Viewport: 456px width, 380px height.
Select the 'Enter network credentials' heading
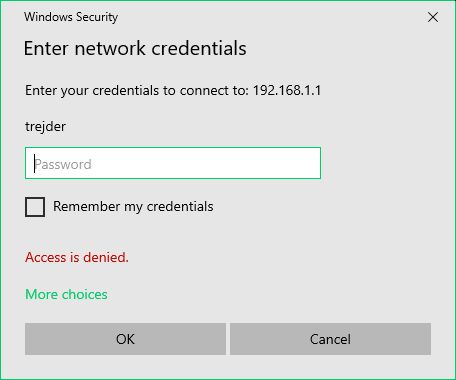(x=135, y=48)
